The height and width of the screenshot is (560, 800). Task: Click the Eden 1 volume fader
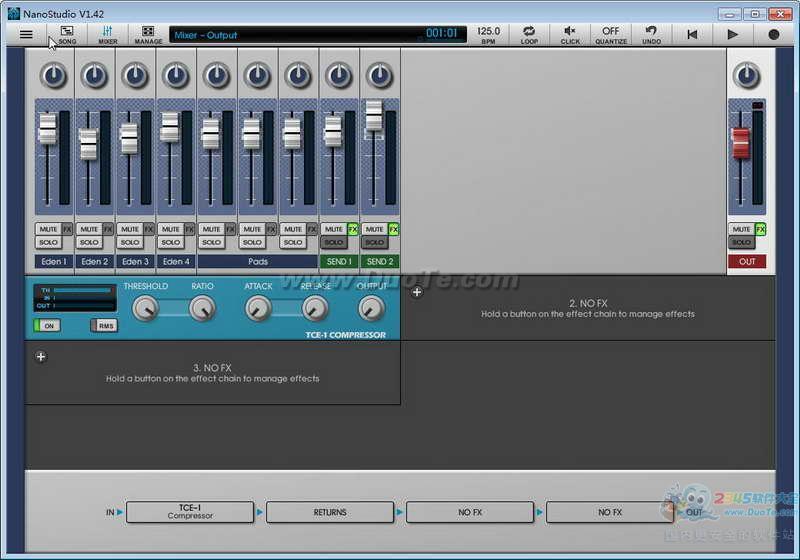[47, 129]
